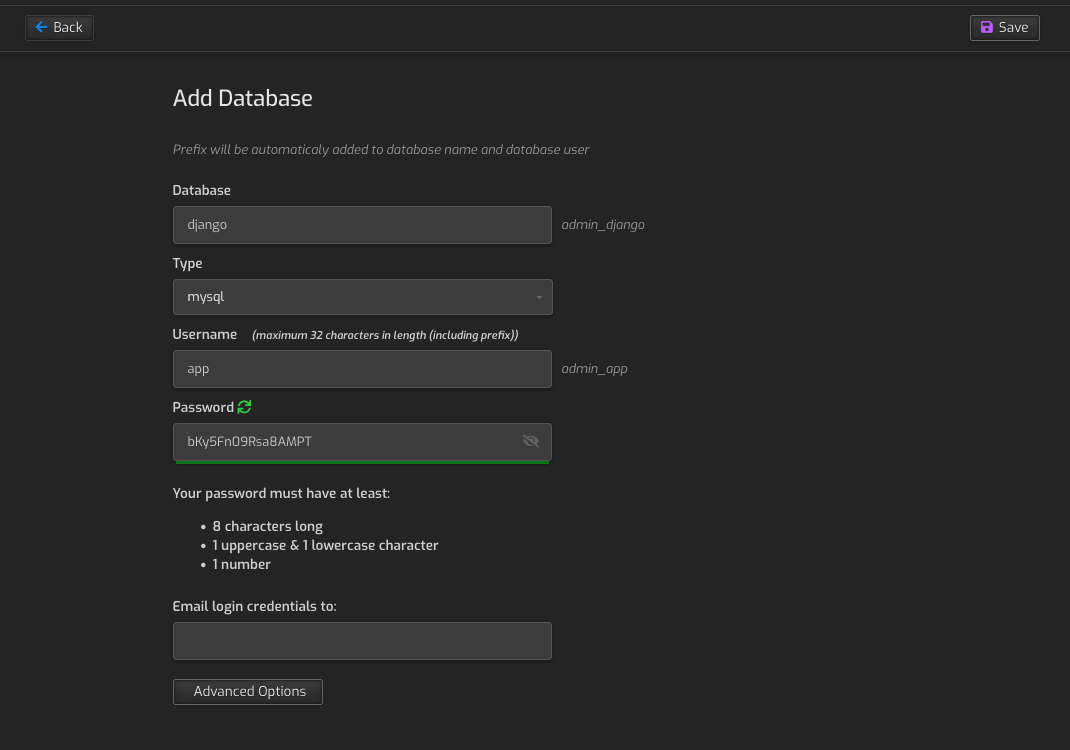Click the floppy disk icon in Save
This screenshot has height=750, width=1070.
(987, 28)
